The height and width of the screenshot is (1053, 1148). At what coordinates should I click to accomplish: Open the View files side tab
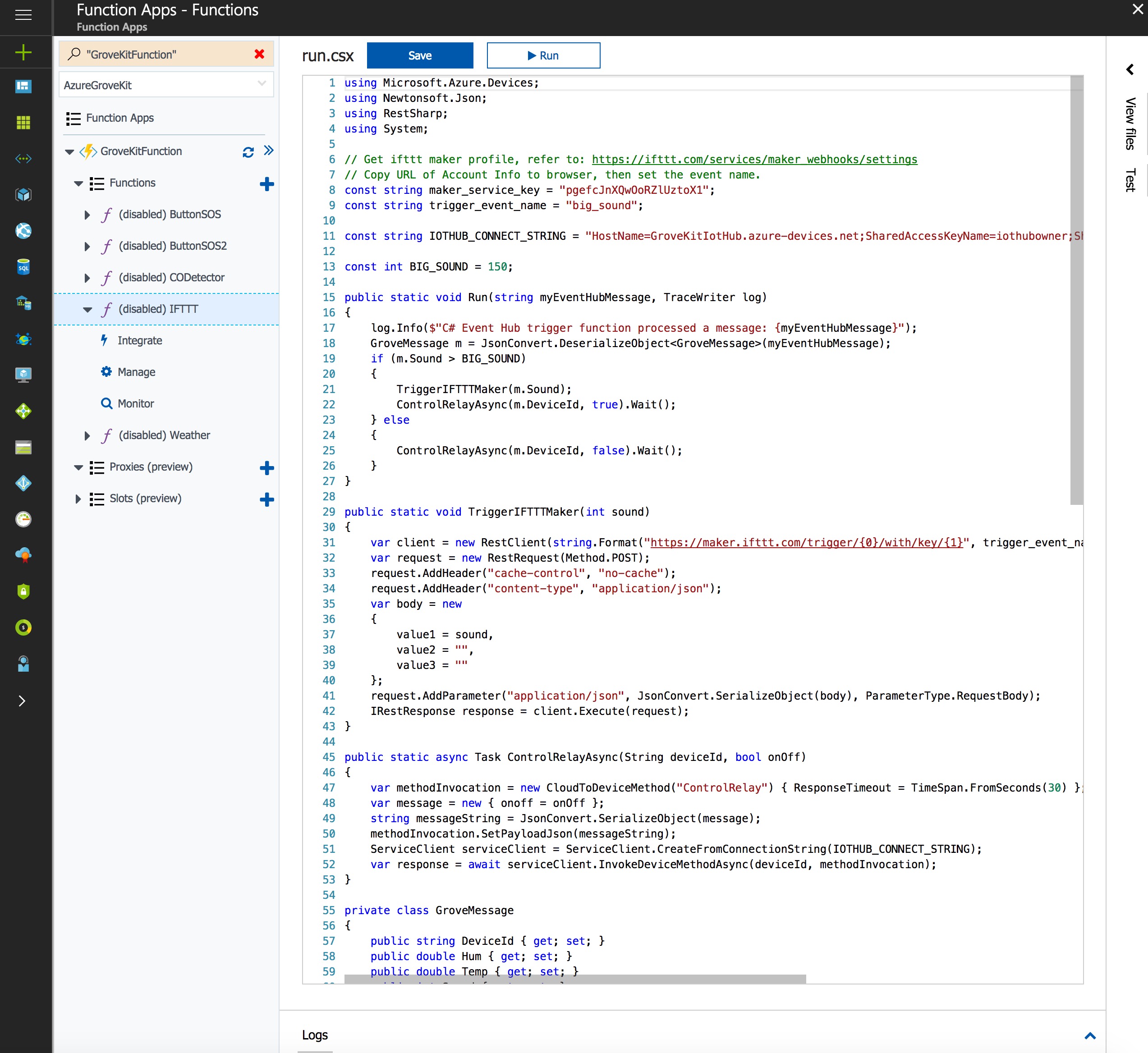coord(1130,123)
